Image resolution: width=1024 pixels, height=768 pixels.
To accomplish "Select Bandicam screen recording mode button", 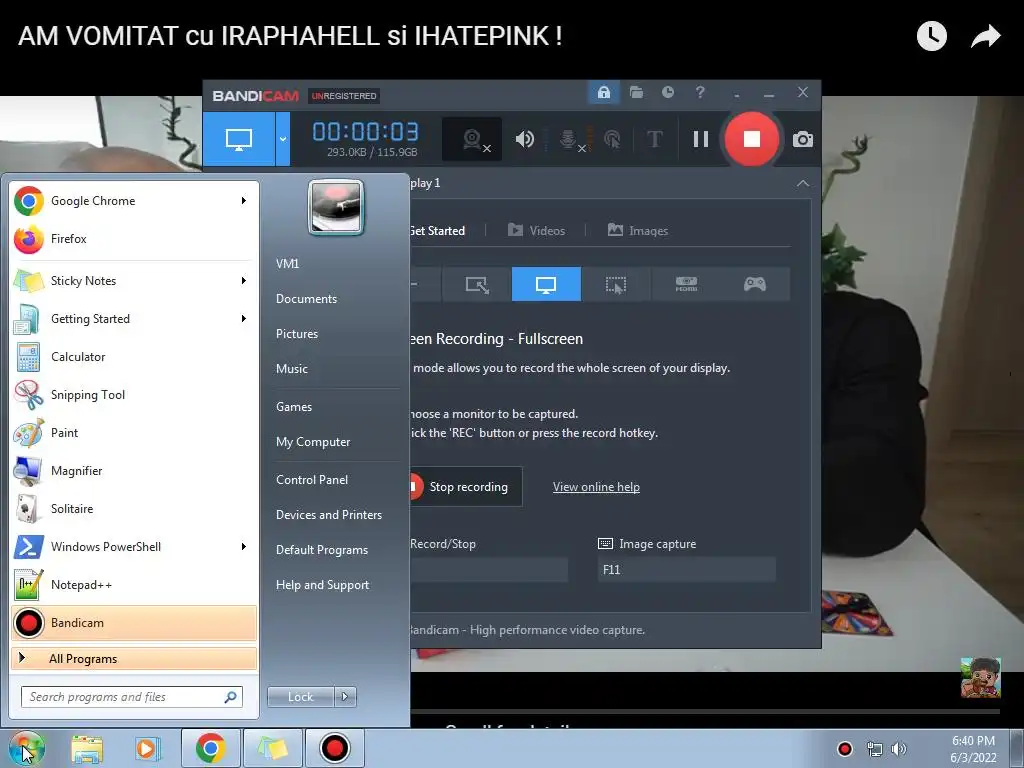I will (239, 139).
